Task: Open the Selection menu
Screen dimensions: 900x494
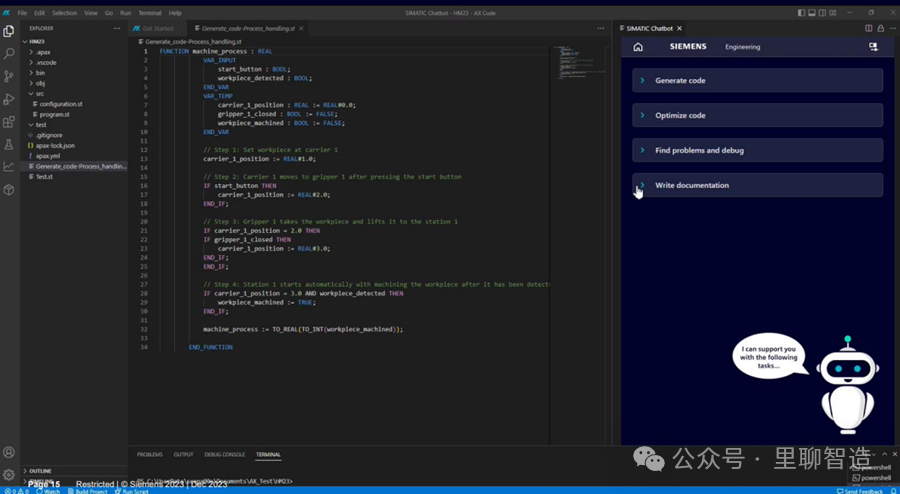Action: pos(64,13)
